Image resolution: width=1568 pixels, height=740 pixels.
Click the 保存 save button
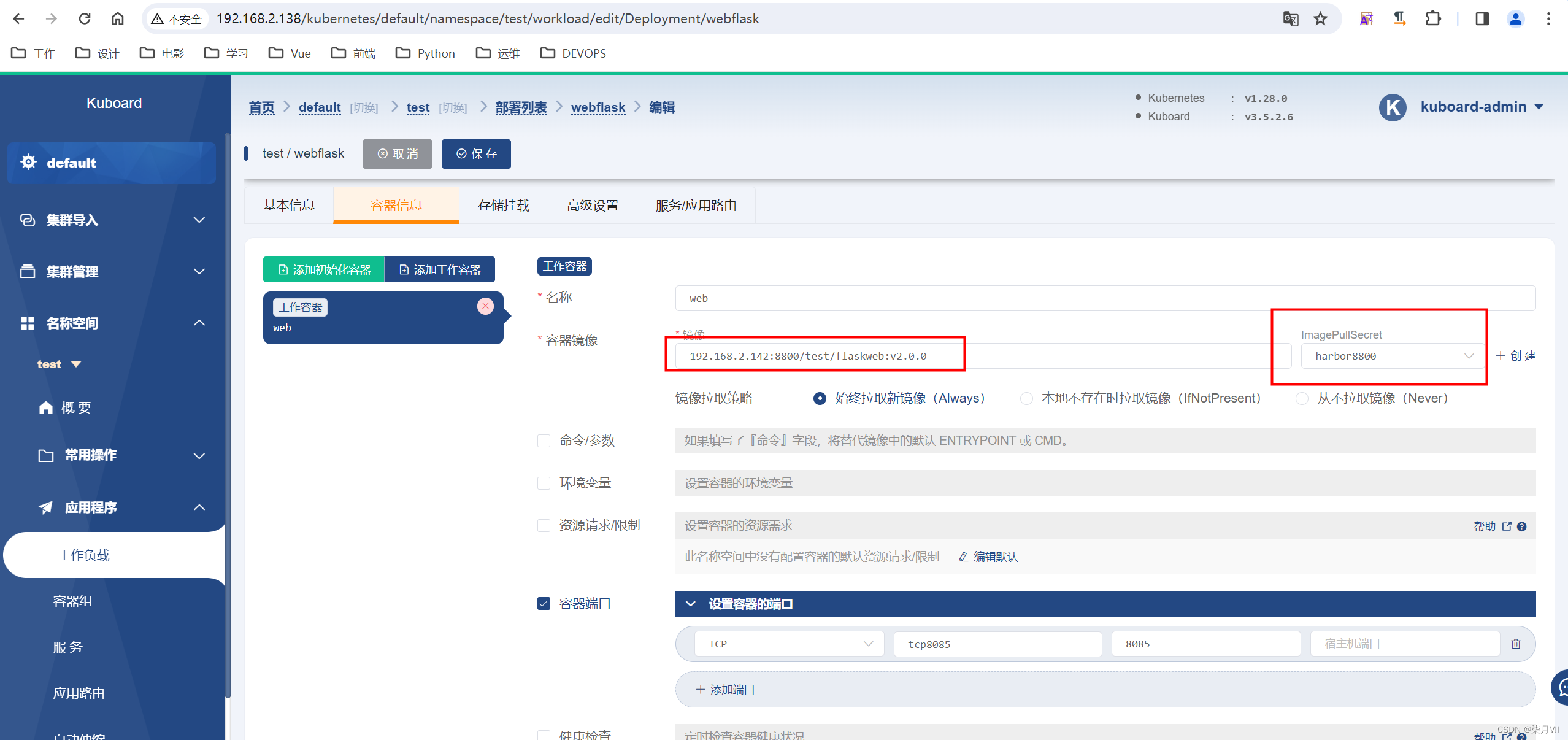tap(476, 153)
